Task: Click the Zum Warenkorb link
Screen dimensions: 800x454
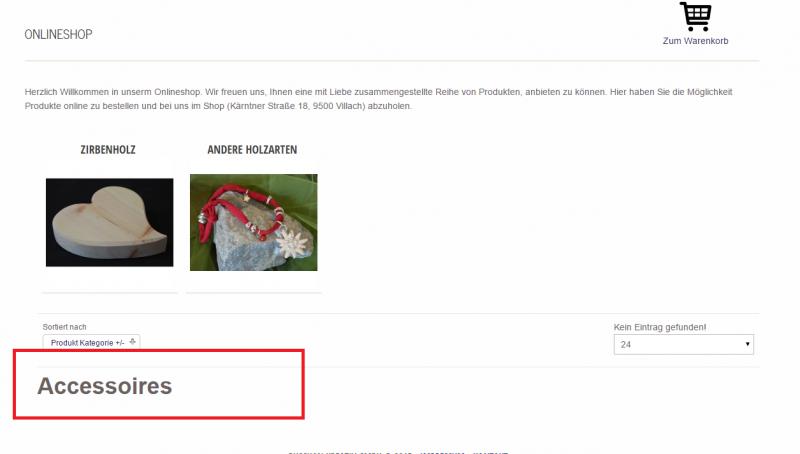Action: (x=695, y=41)
